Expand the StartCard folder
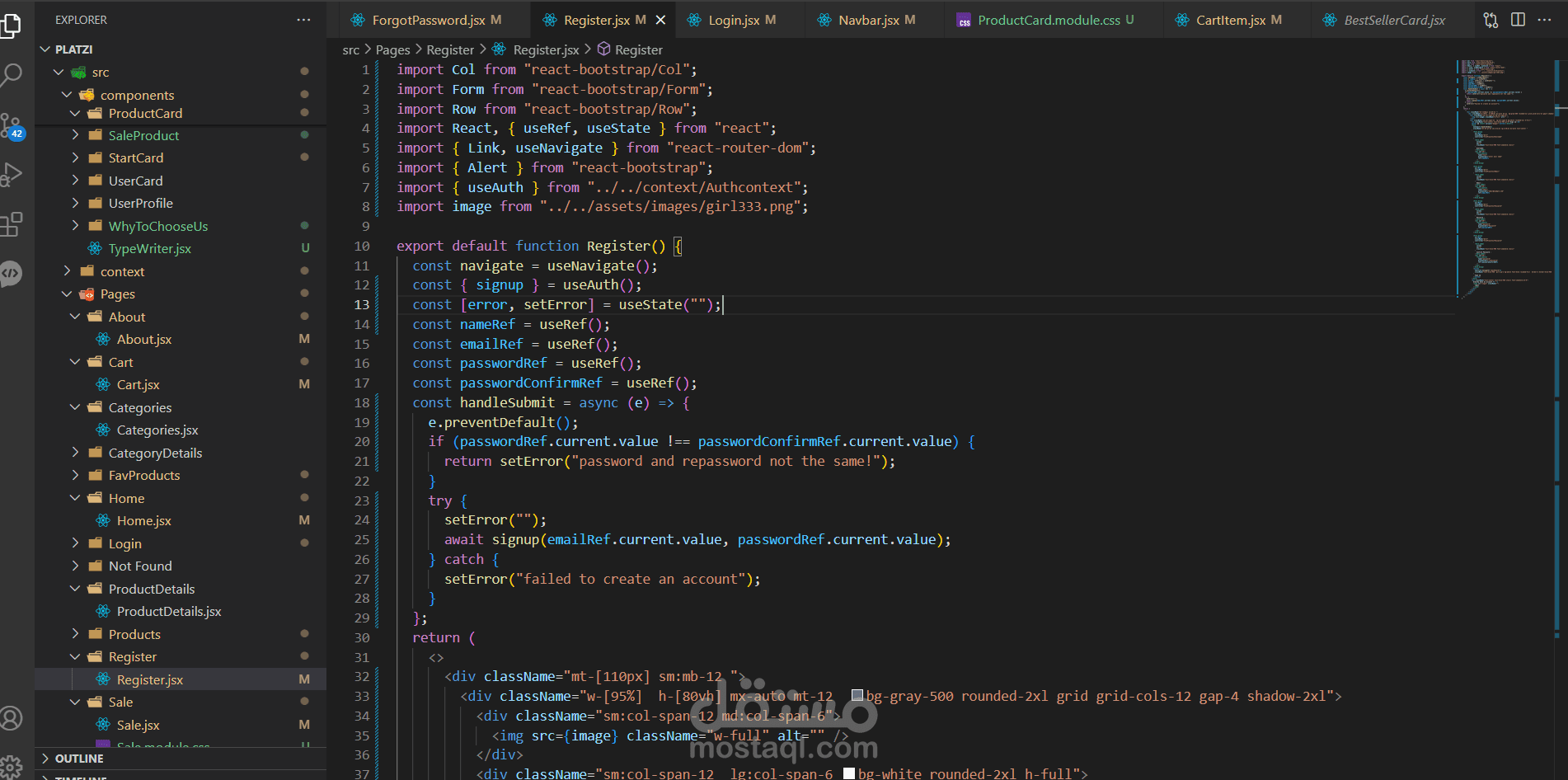The image size is (1568, 780). (75, 157)
